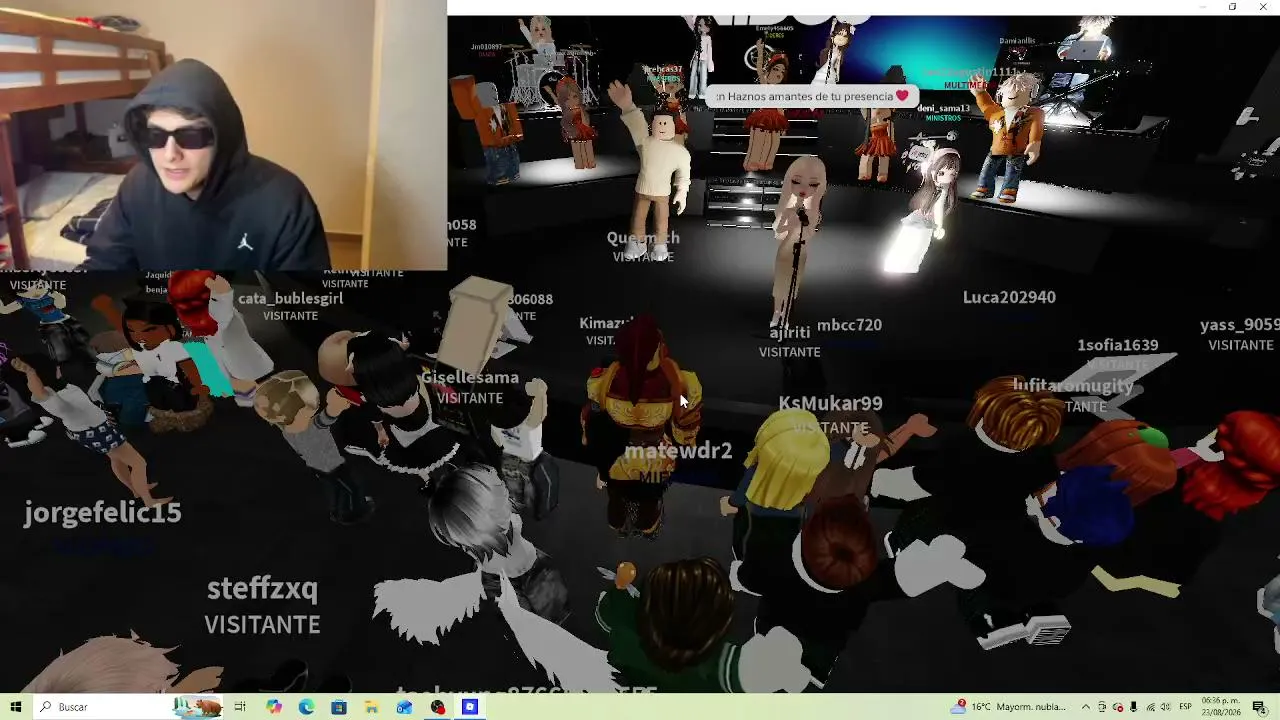Viewport: 1280px width, 720px height.
Task: Open Task View from the taskbar
Action: click(240, 707)
